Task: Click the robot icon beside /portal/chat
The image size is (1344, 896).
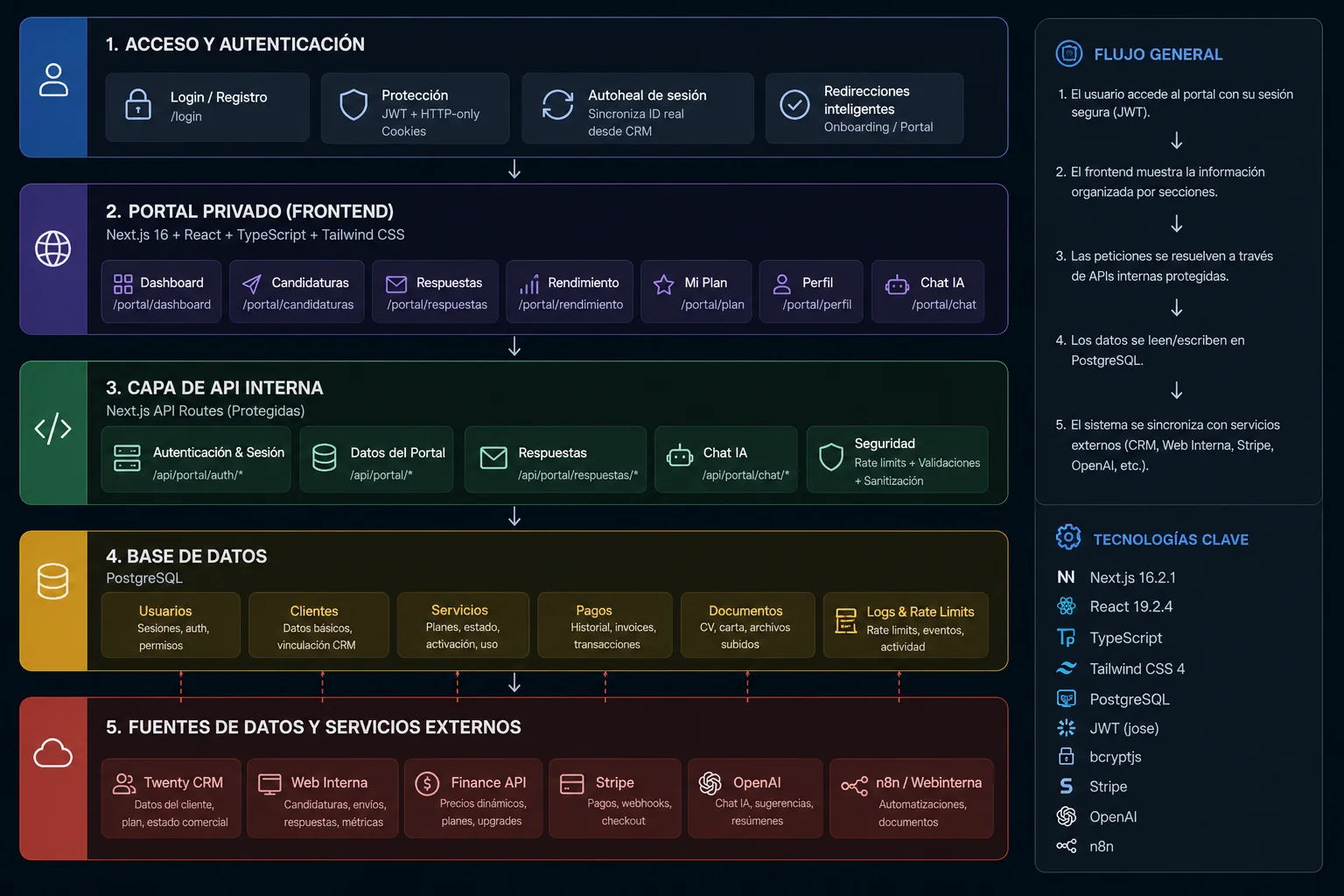Action: 898,283
